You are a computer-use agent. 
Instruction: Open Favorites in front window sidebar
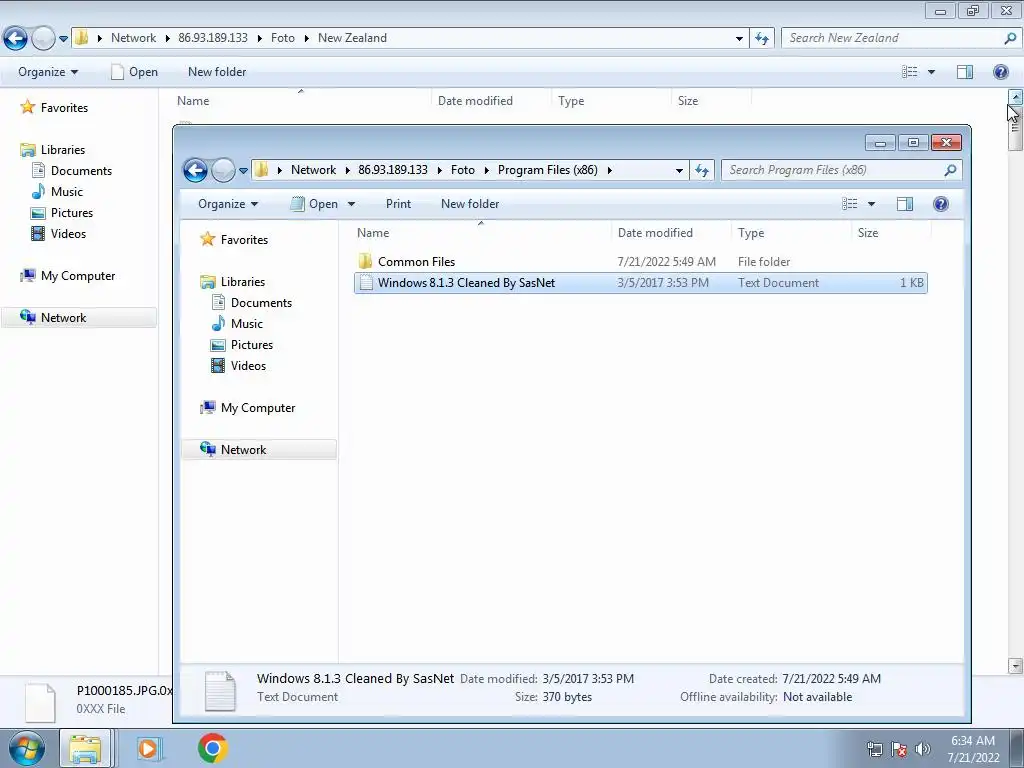244,240
